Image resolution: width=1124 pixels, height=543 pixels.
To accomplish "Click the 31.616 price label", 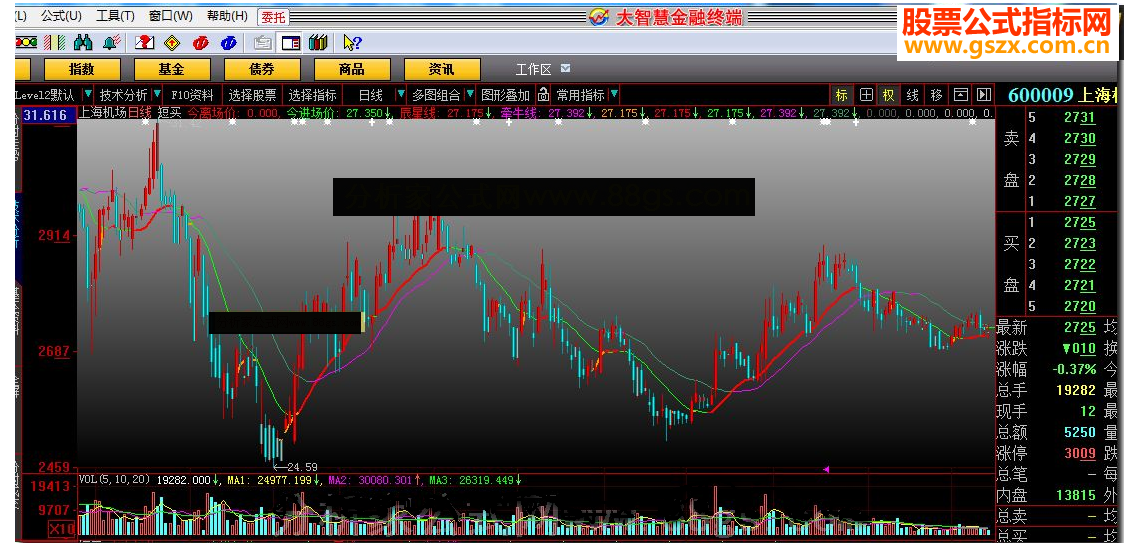I will click(45, 115).
